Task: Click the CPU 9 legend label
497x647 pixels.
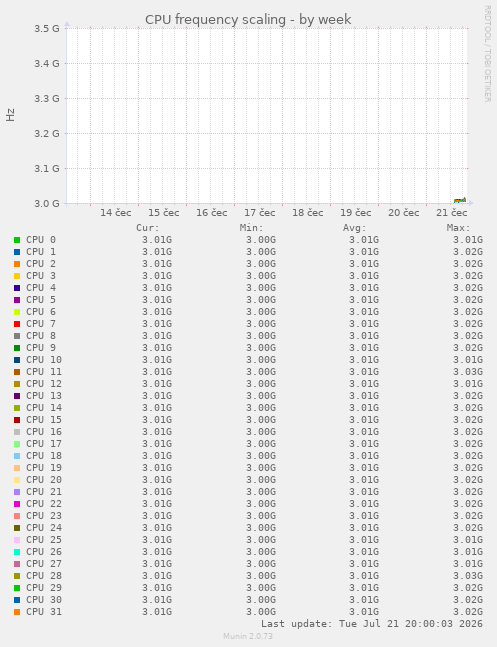Action: 41,348
